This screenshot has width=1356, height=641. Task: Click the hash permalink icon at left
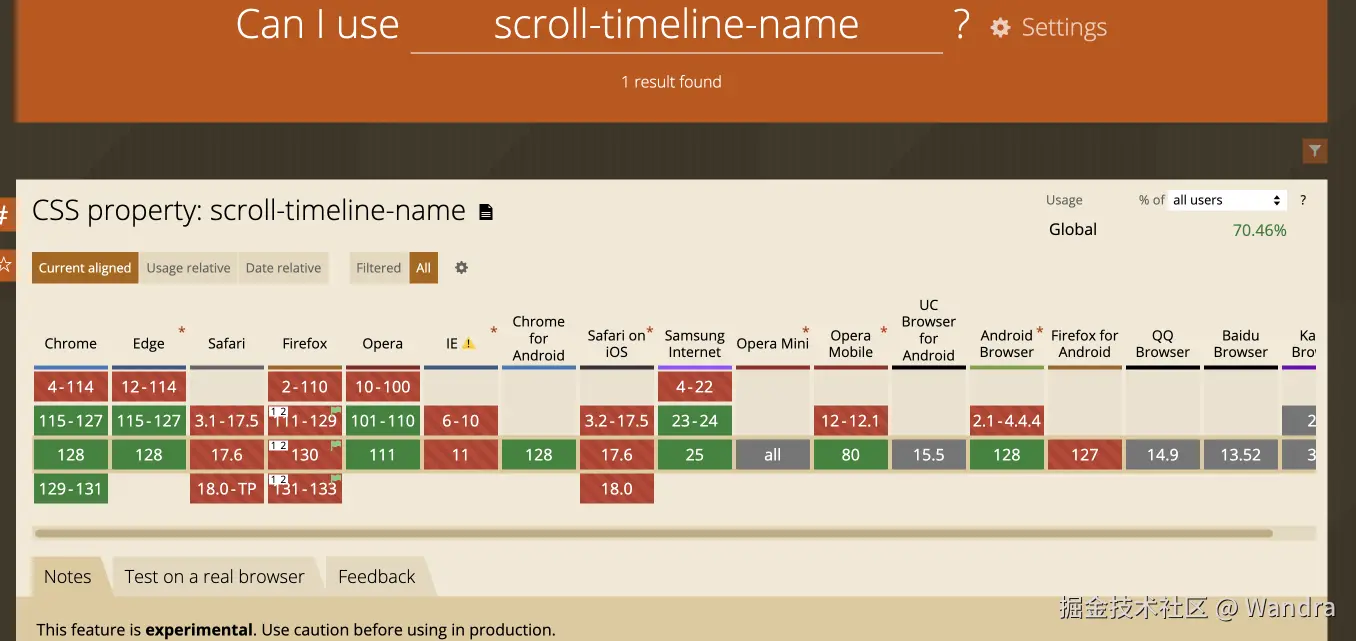coord(5,214)
